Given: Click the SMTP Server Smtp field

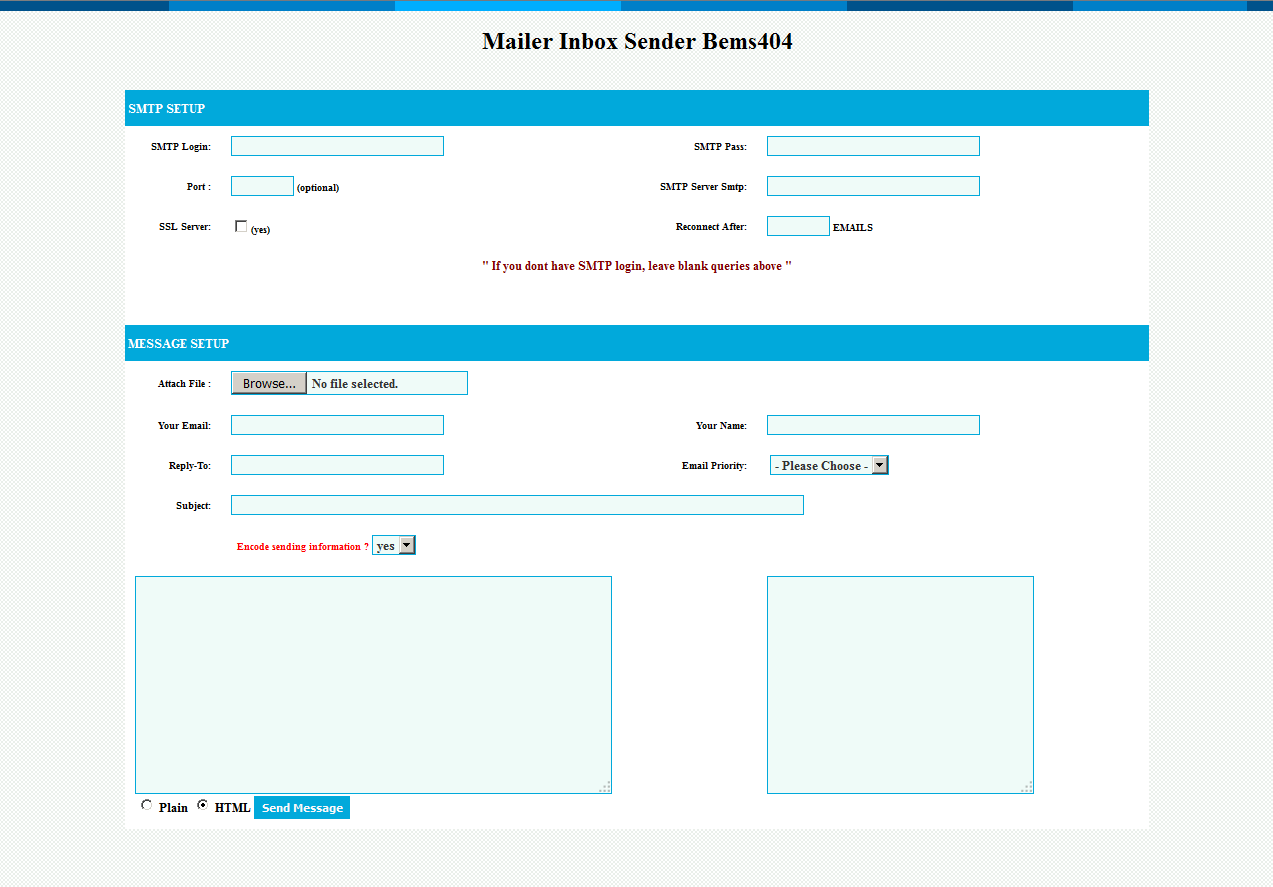Looking at the screenshot, I should pyautogui.click(x=872, y=185).
